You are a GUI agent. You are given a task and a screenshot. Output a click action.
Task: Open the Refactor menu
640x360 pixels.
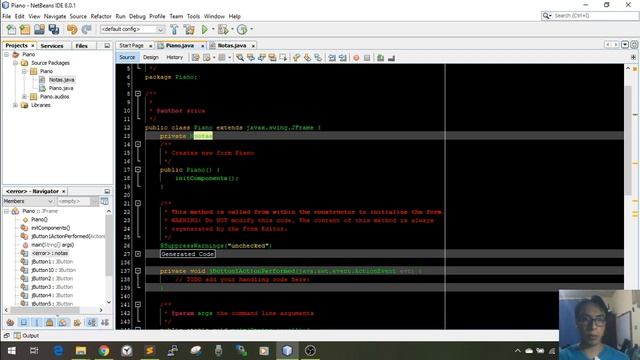point(101,16)
